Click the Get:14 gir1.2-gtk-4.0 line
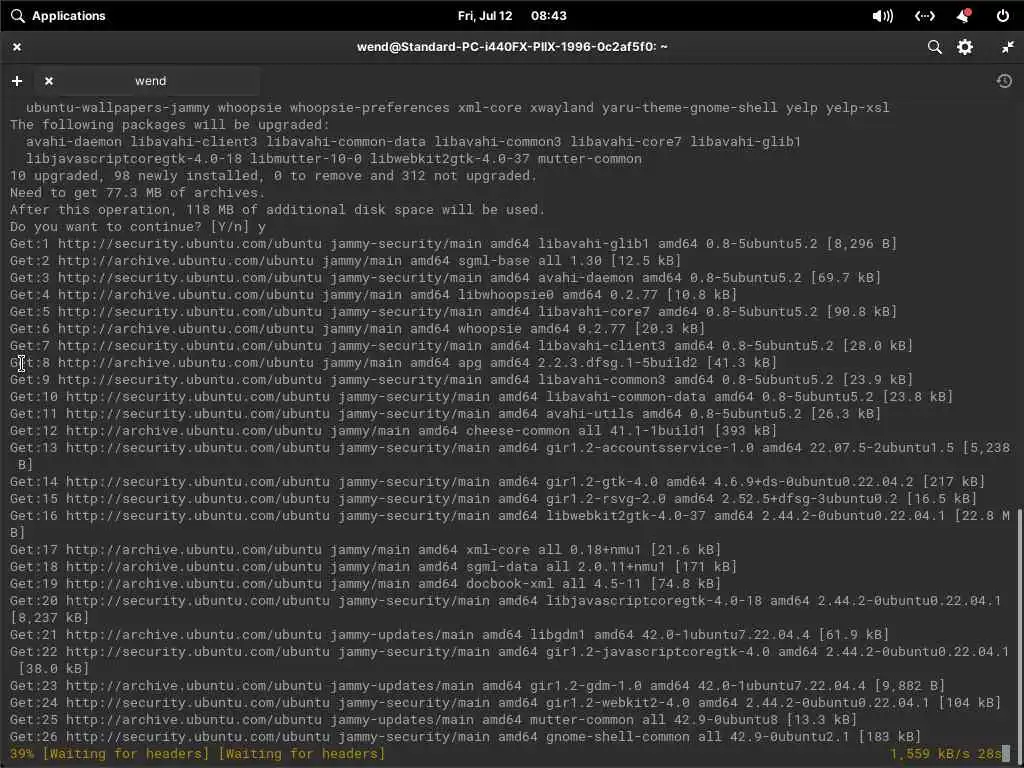This screenshot has width=1024, height=768. 497,481
